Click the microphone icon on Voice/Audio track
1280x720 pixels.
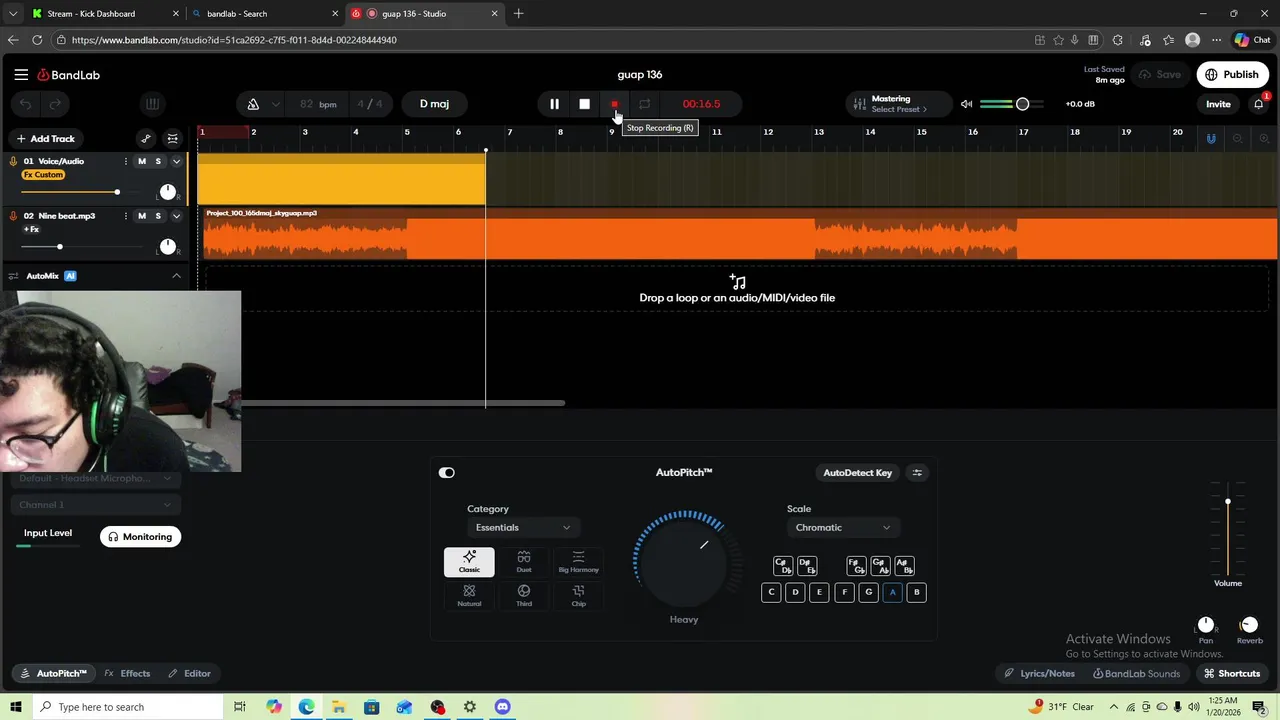coord(13,161)
